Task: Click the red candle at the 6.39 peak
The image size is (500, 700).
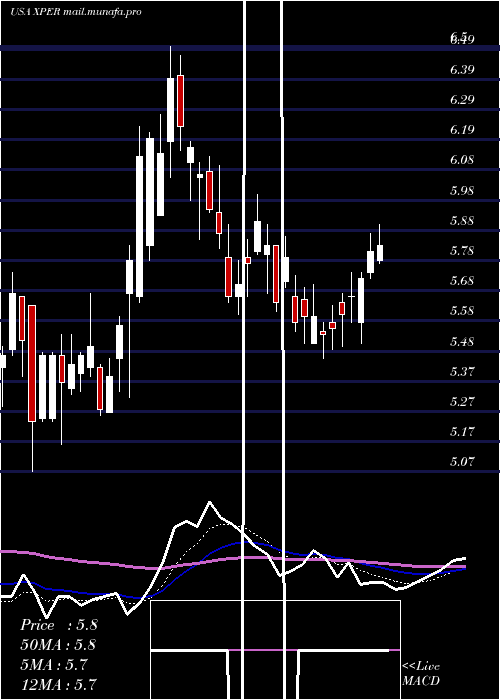Action: pyautogui.click(x=180, y=101)
